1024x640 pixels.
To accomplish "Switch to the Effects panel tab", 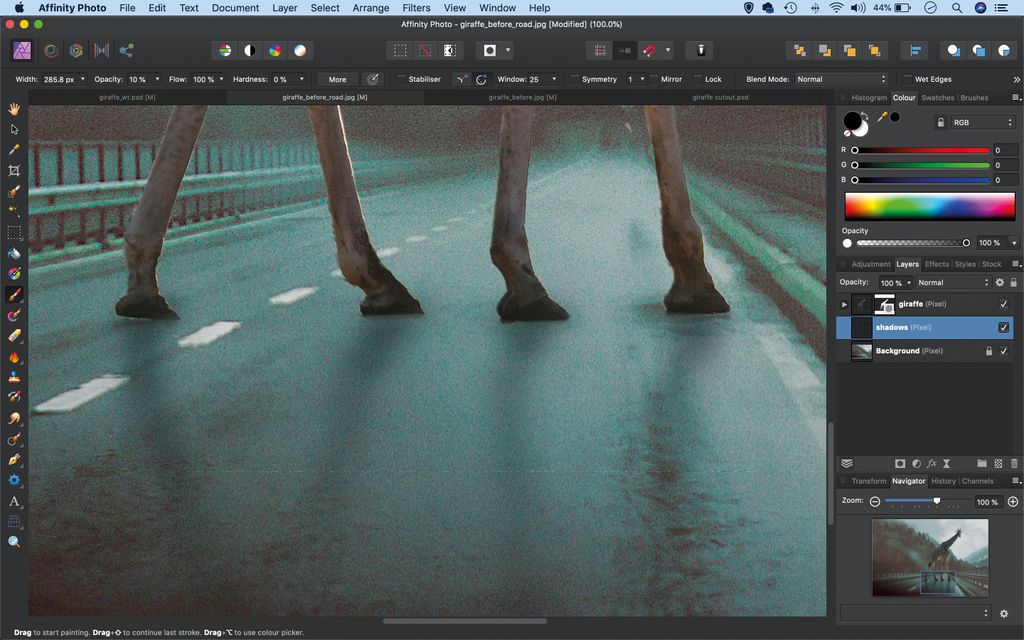I will [x=936, y=264].
